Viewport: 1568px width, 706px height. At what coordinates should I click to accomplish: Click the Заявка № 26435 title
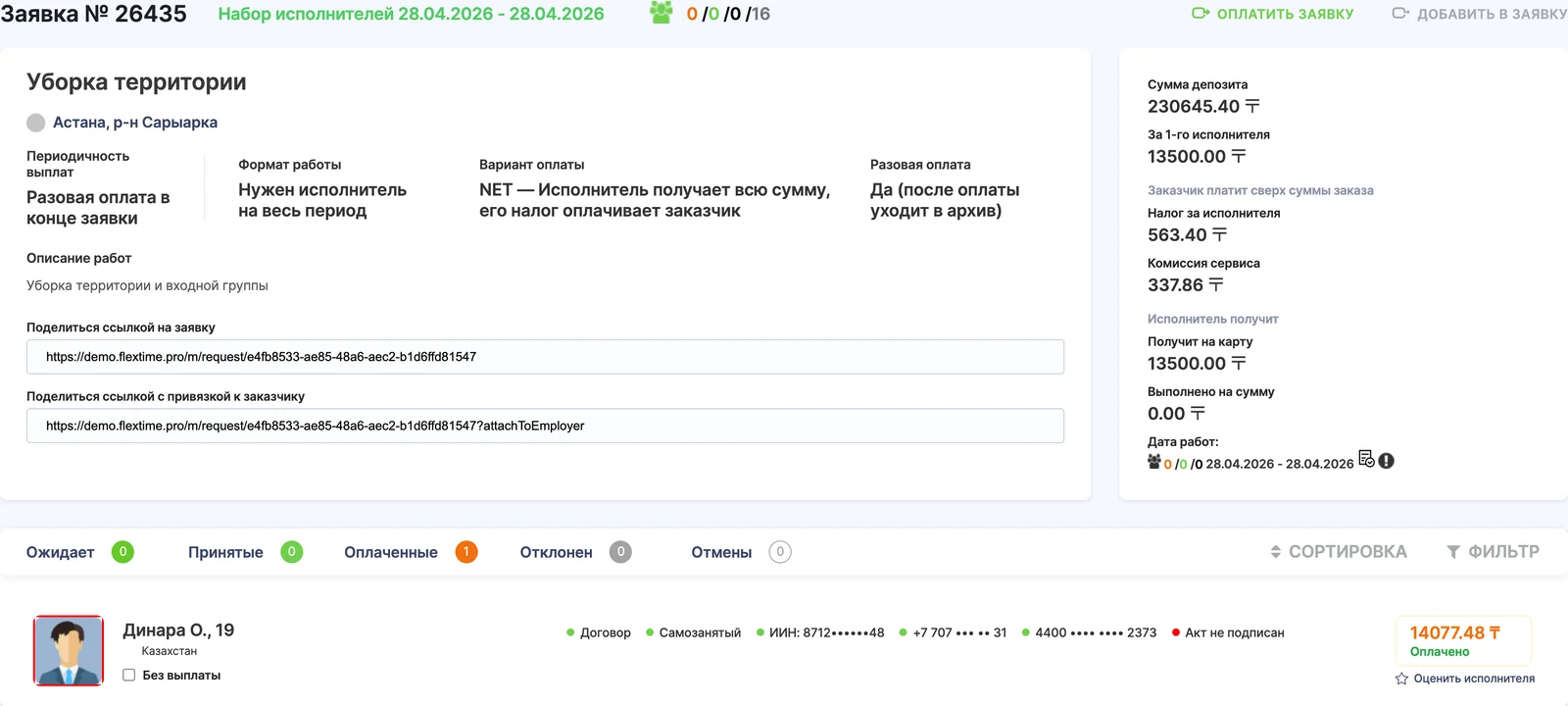tap(93, 14)
